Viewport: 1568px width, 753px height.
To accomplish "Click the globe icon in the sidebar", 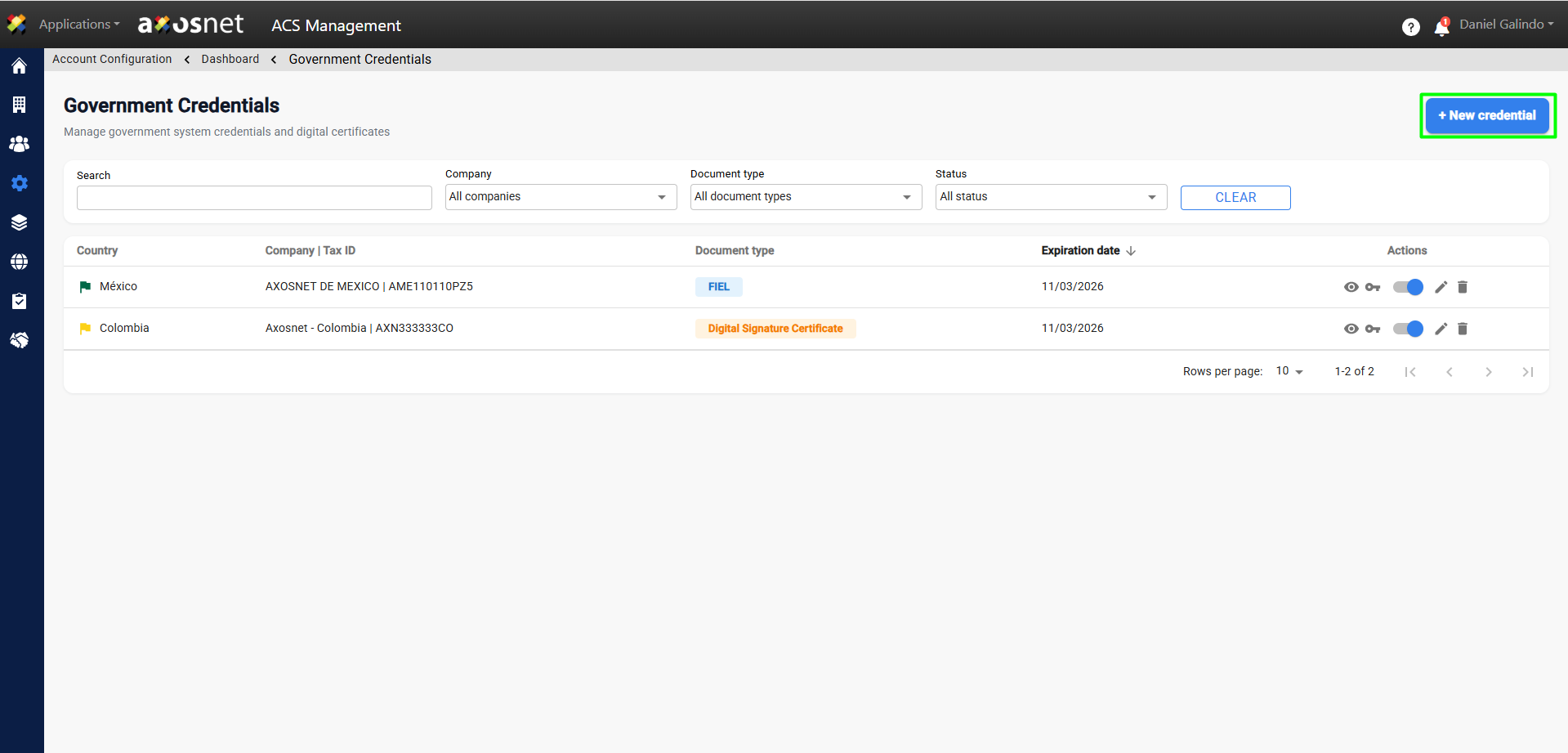I will [19, 262].
